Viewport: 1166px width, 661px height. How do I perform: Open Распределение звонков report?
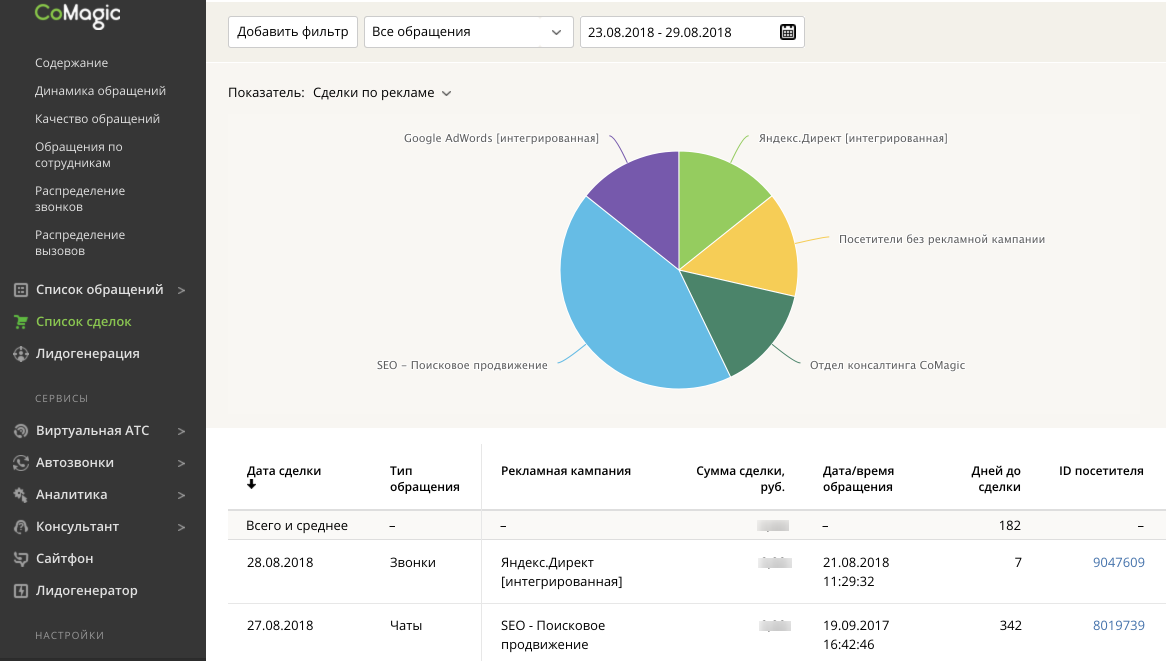tap(80, 199)
